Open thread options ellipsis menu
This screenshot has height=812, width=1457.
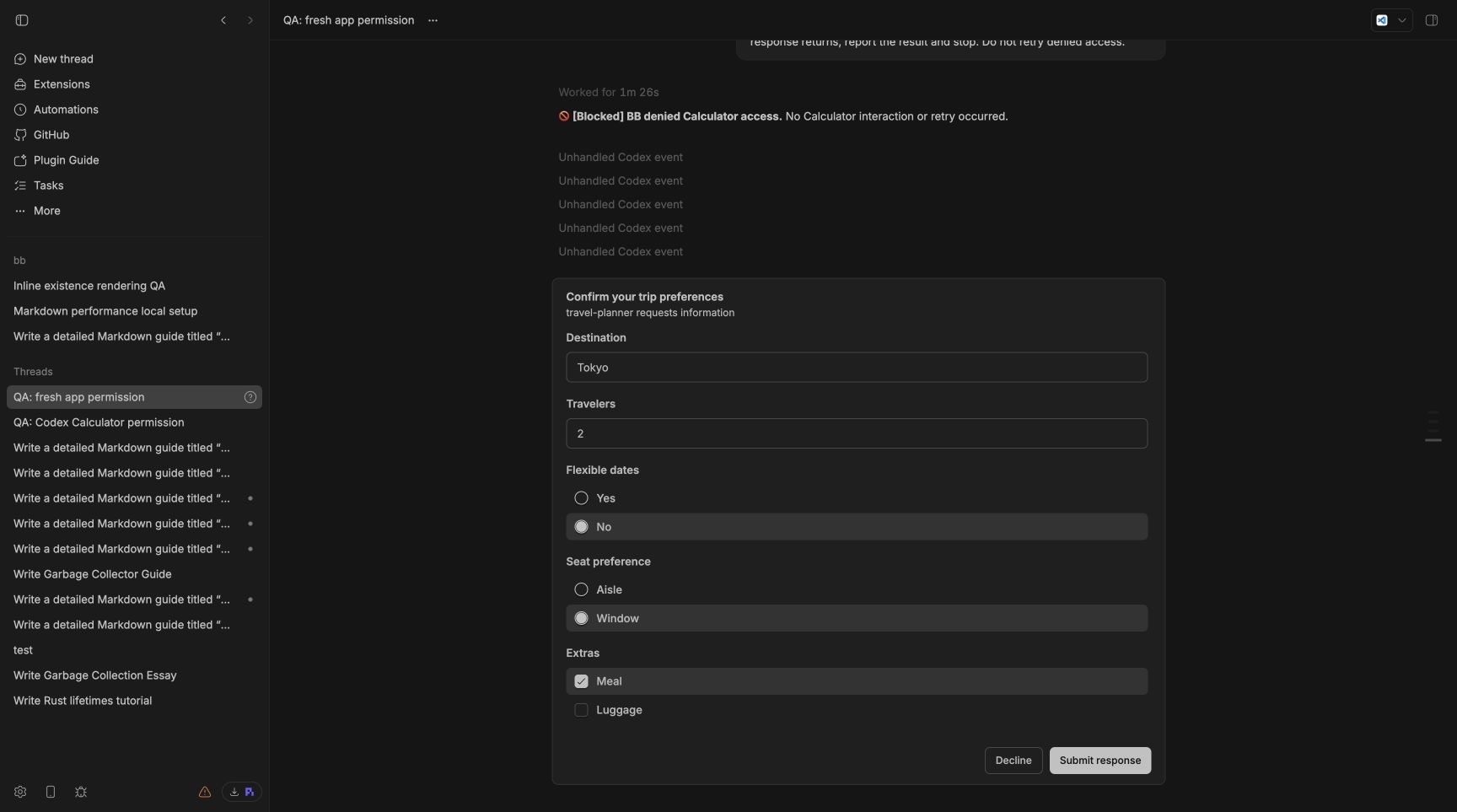click(433, 20)
